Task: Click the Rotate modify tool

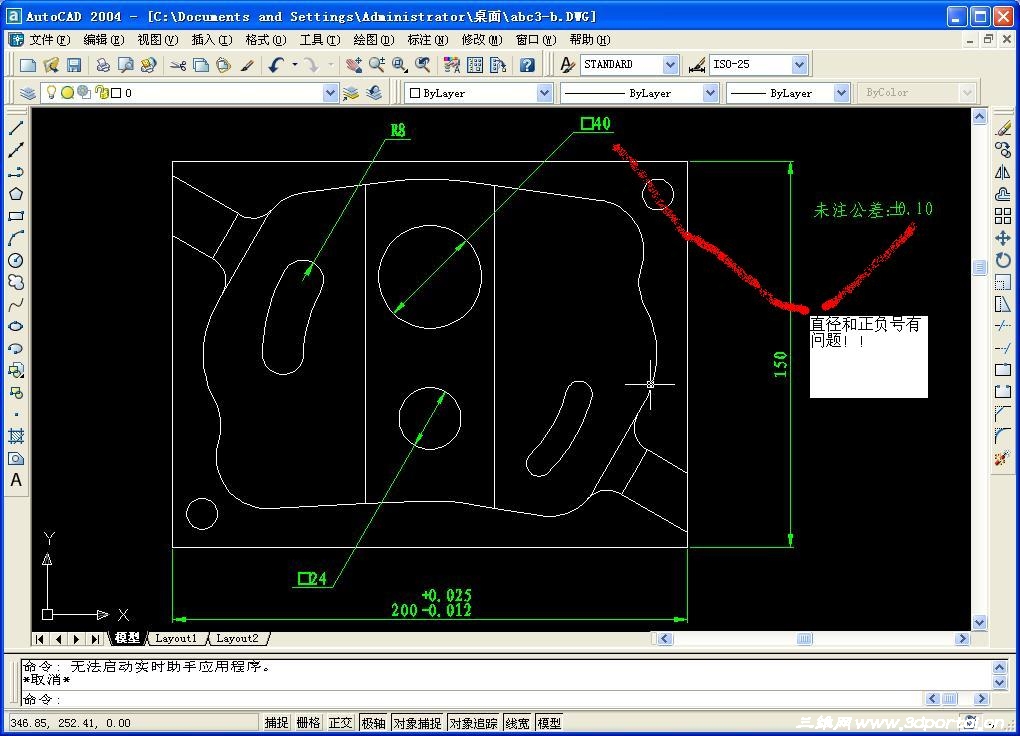Action: coord(1003,260)
